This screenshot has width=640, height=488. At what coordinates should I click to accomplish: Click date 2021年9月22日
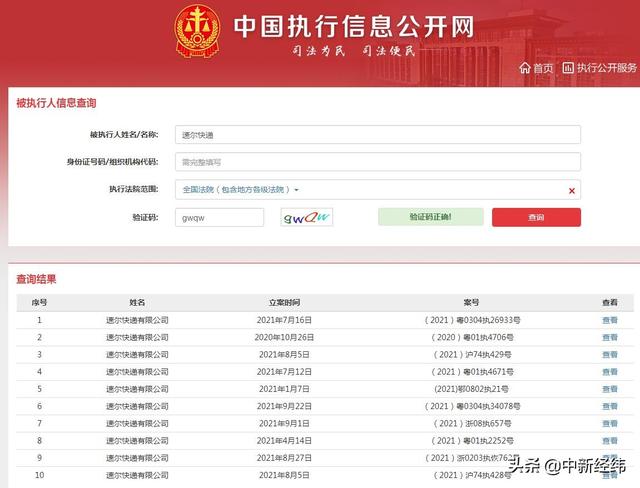pos(284,406)
